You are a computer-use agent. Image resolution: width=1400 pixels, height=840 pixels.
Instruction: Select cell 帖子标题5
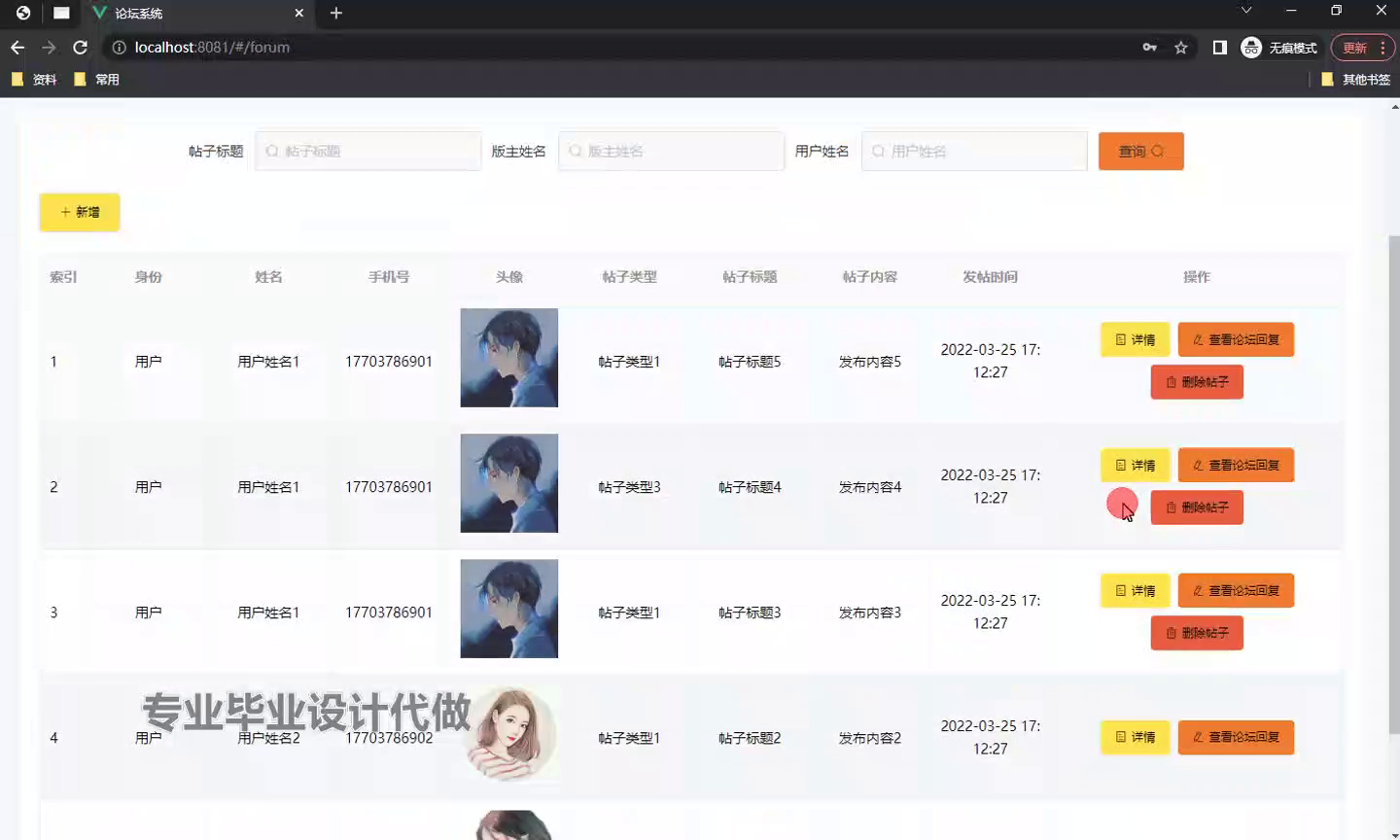[x=750, y=362]
